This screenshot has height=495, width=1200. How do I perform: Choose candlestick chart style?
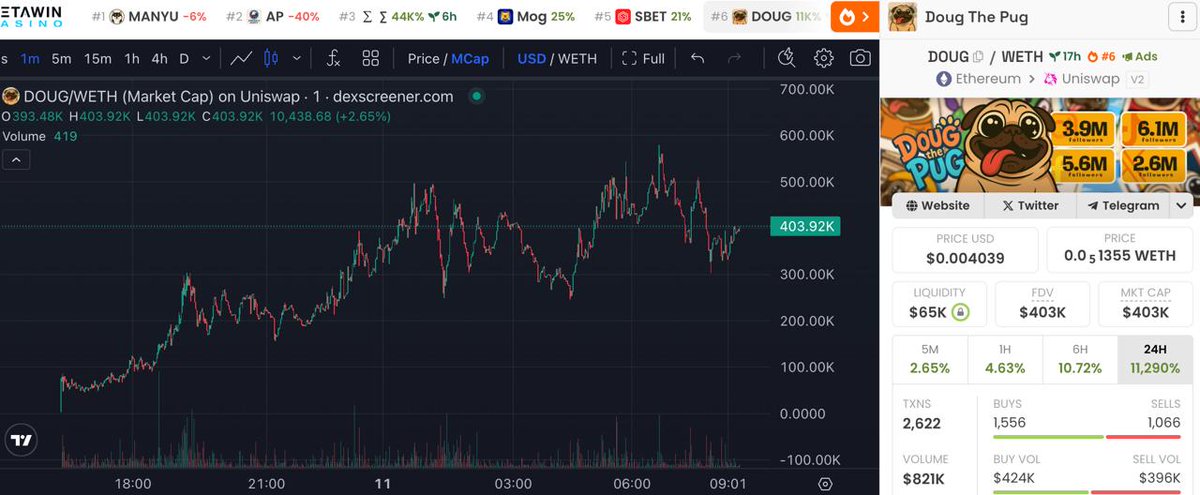[269, 58]
